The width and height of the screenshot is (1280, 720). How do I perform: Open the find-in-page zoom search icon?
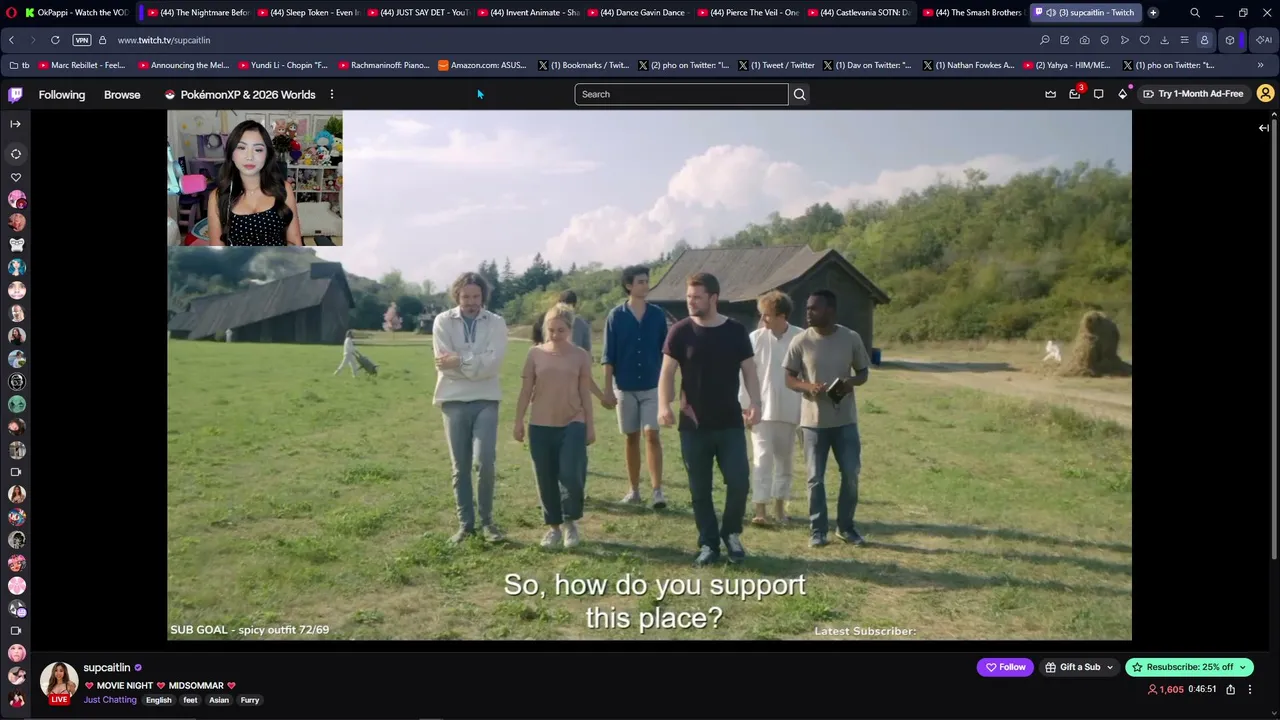pos(1045,40)
